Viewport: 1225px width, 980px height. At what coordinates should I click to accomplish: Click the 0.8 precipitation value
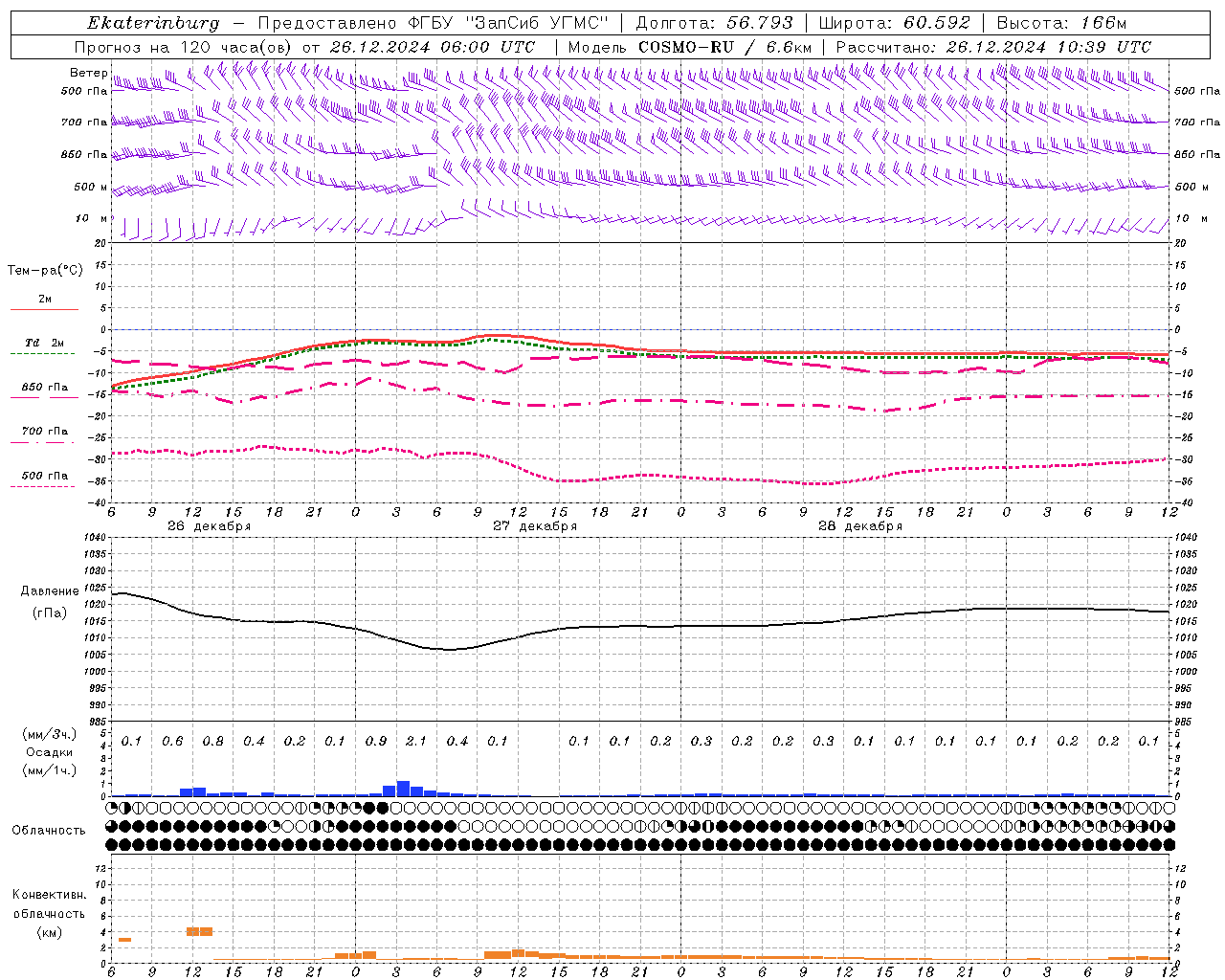[213, 742]
